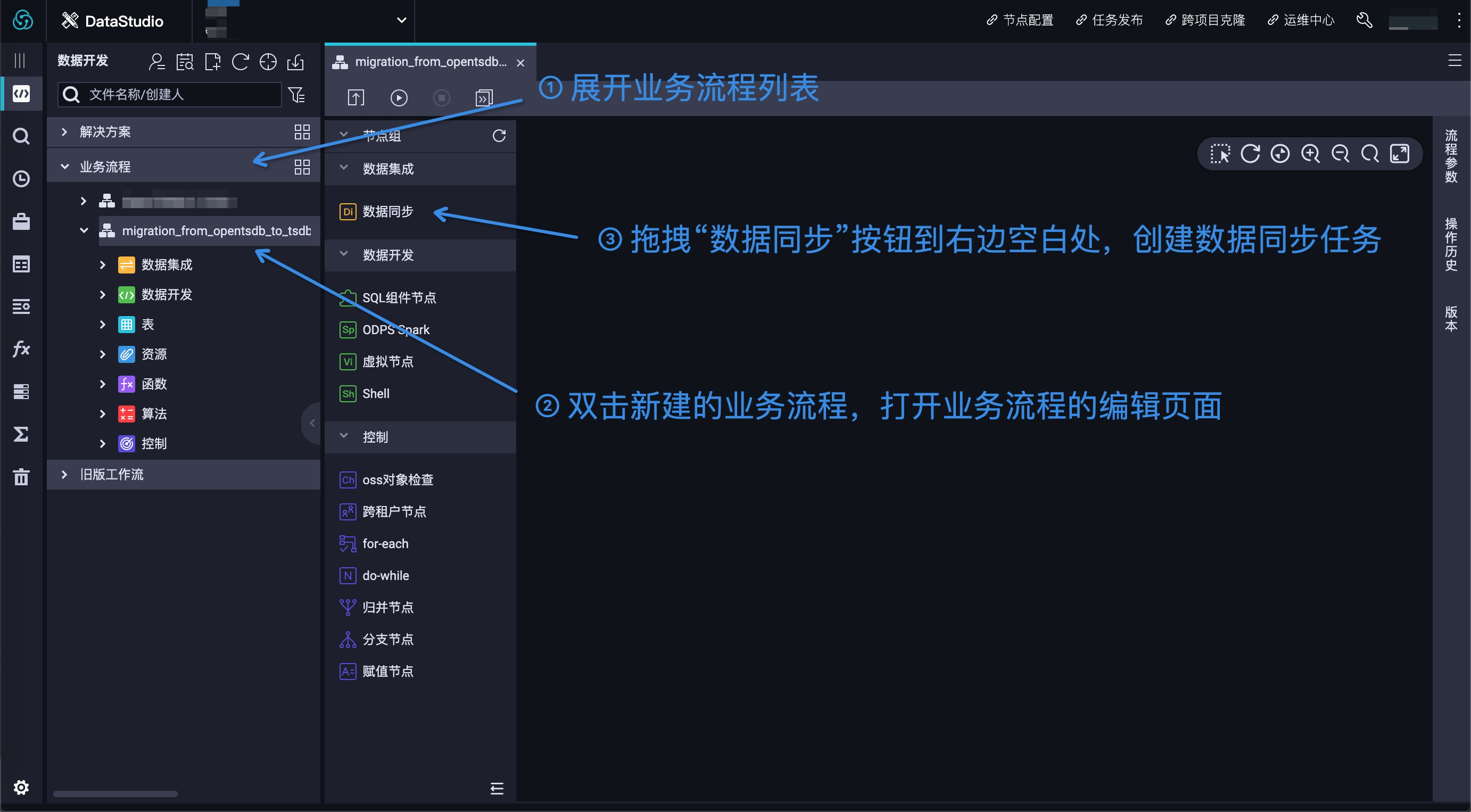
Task: Click the grid view icon beside 解决方案
Action: pos(302,132)
